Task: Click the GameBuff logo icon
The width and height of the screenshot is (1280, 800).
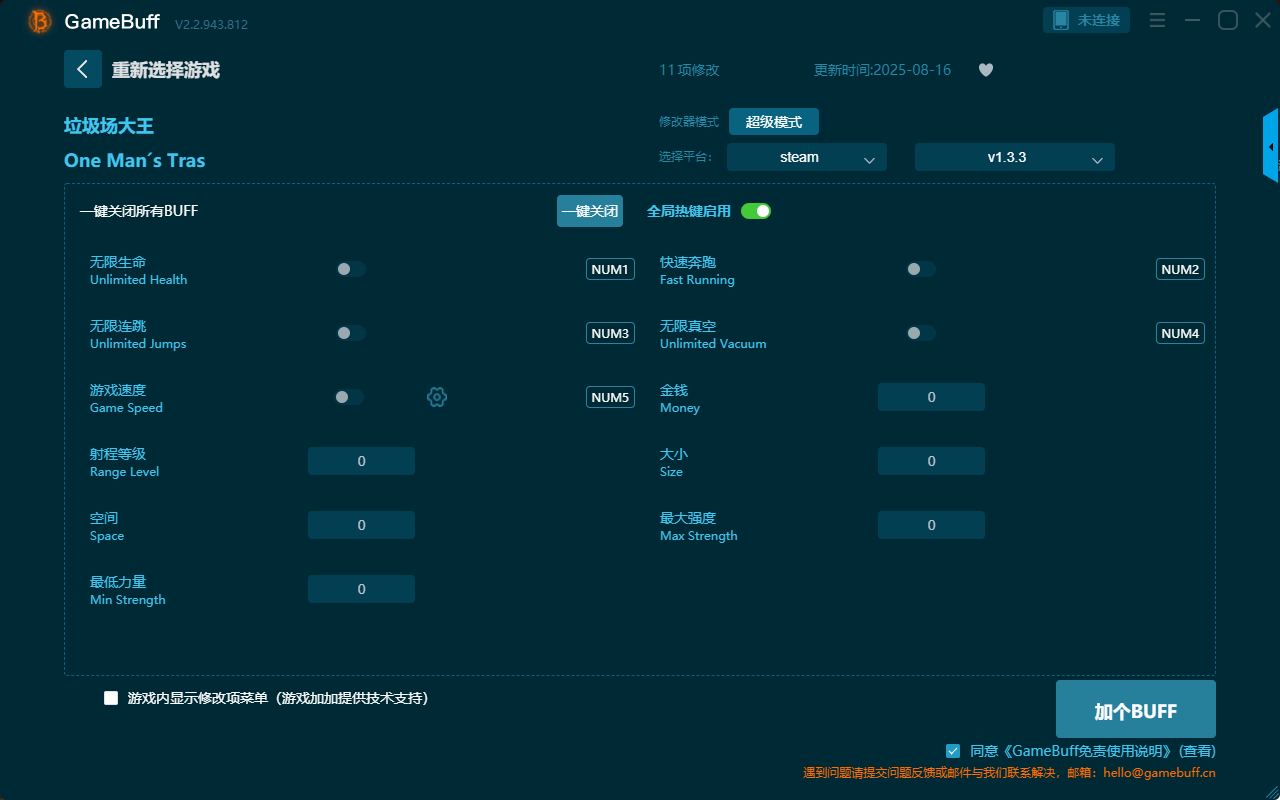Action: click(x=40, y=21)
